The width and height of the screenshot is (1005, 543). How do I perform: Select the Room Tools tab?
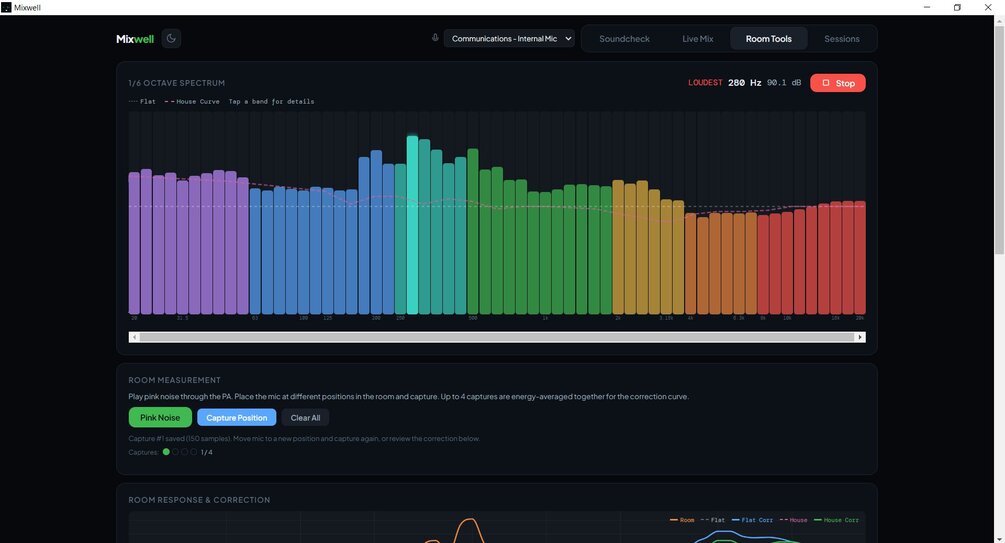click(768, 38)
